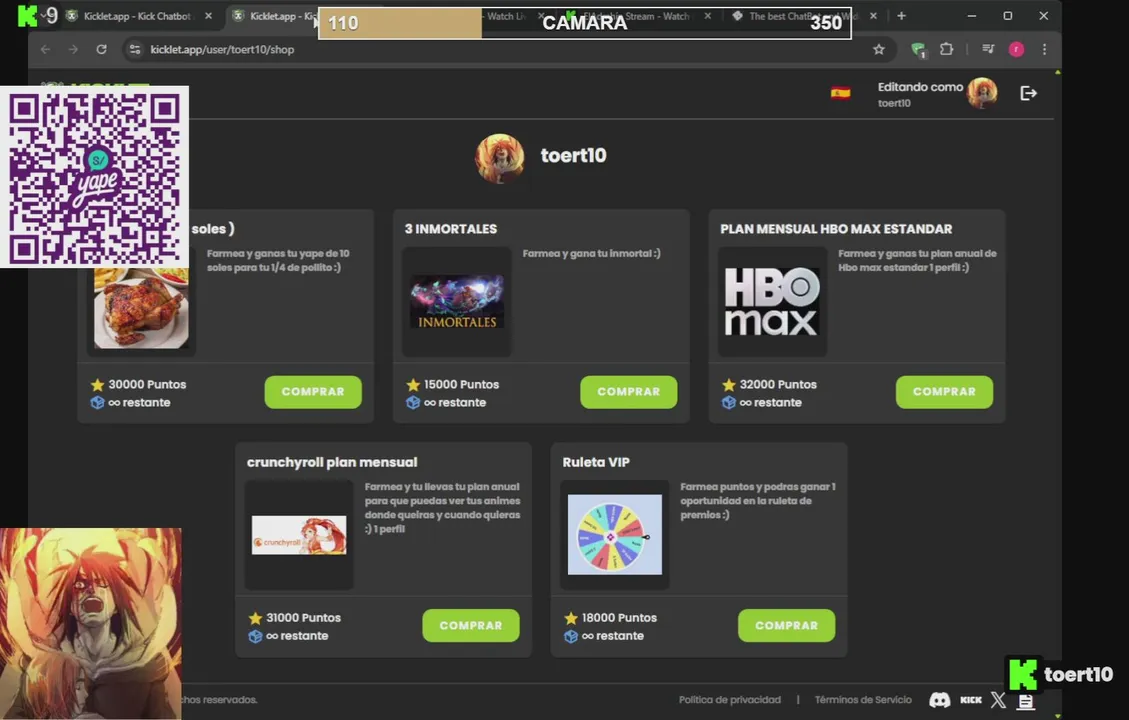
Task: Buy the crunchyroll plan mensual
Action: pos(471,626)
